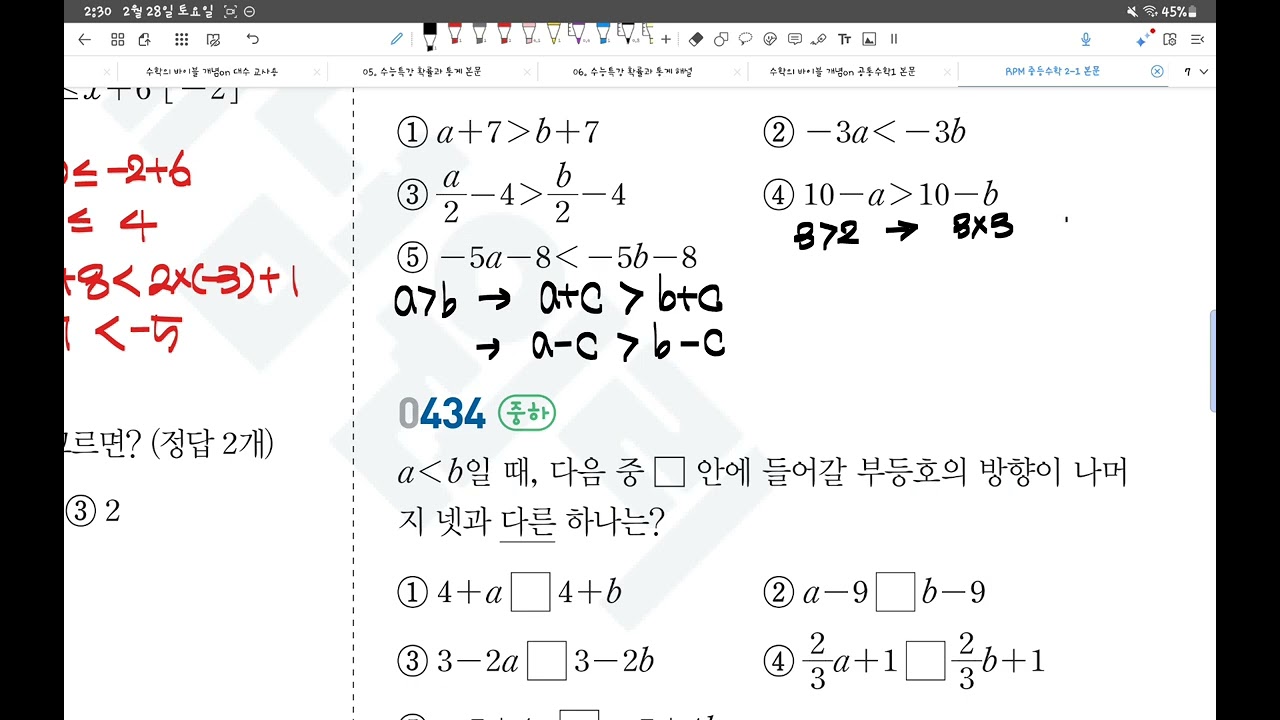Click the blank box in ③ 3−2a □ 3−2b
Screen dimensions: 1280x720
(x=547, y=661)
